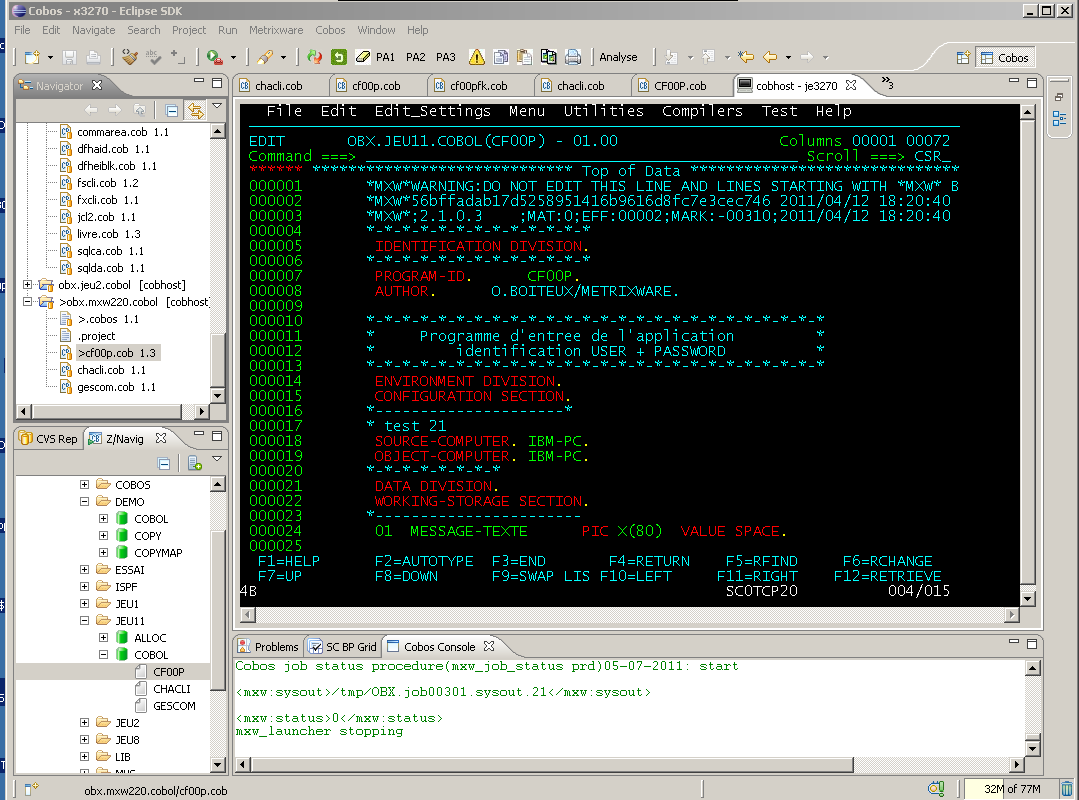Close the cobhost - je3270 tab
Viewport: 1079px width, 800px height.
[x=851, y=85]
